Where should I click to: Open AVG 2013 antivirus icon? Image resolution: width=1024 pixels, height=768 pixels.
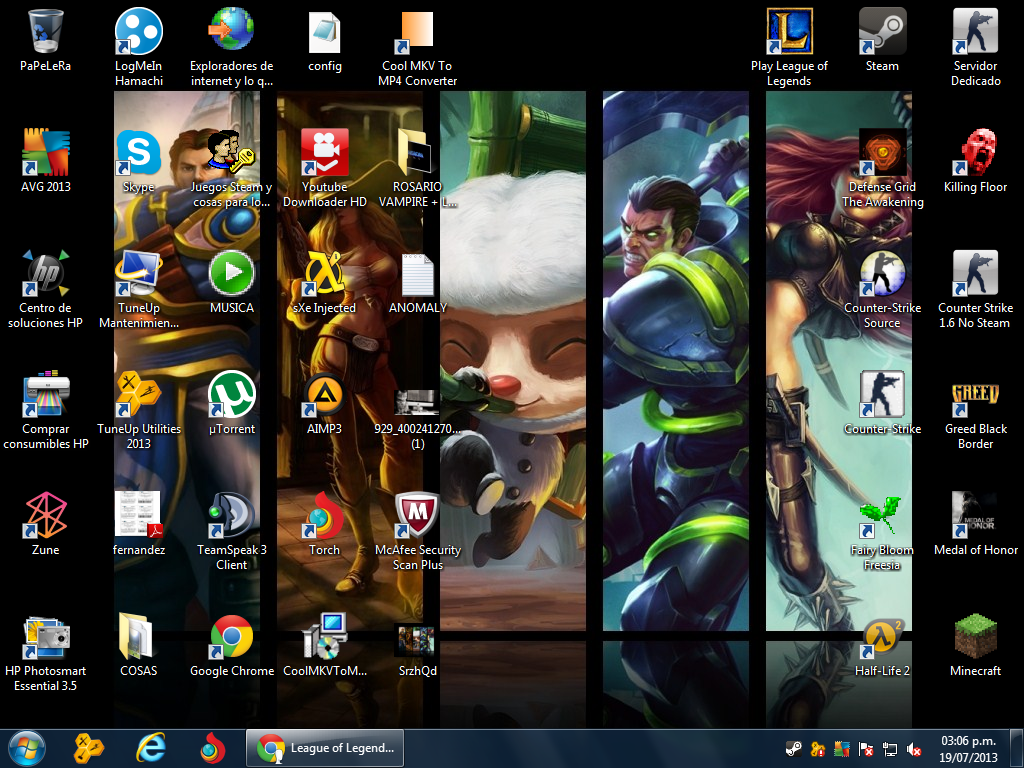(x=45, y=152)
